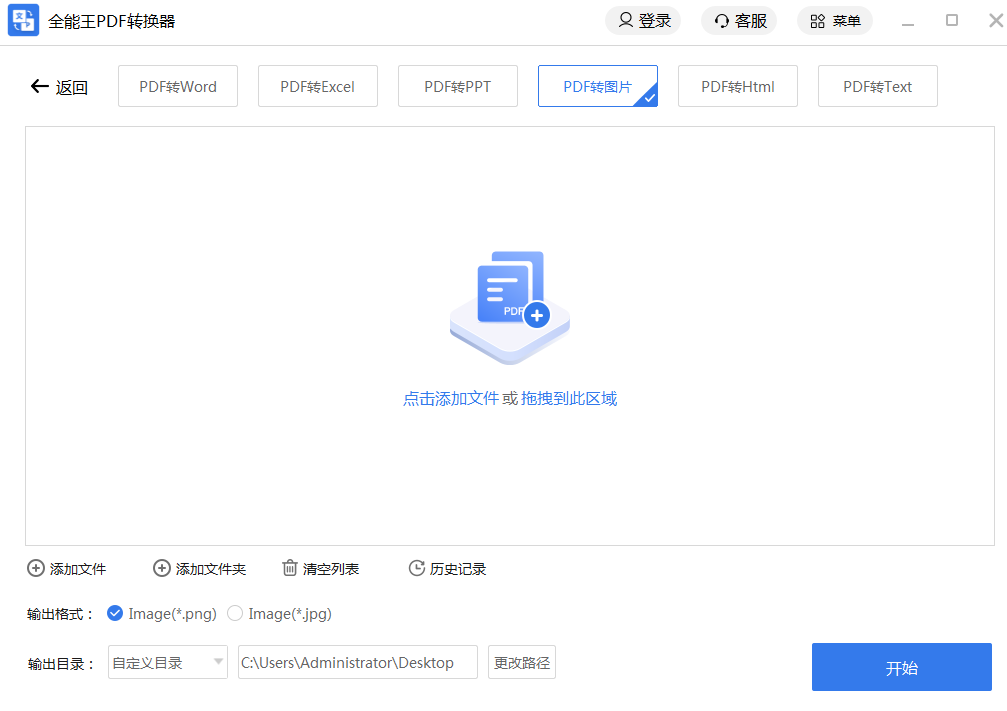Switch to the PDF转PPT tab

pos(458,87)
